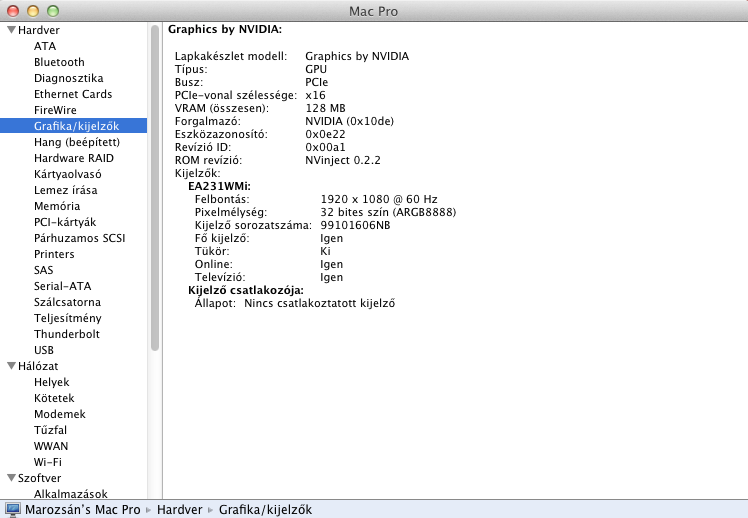
Task: Select Bluetooth in the hardware list
Action: (59, 62)
